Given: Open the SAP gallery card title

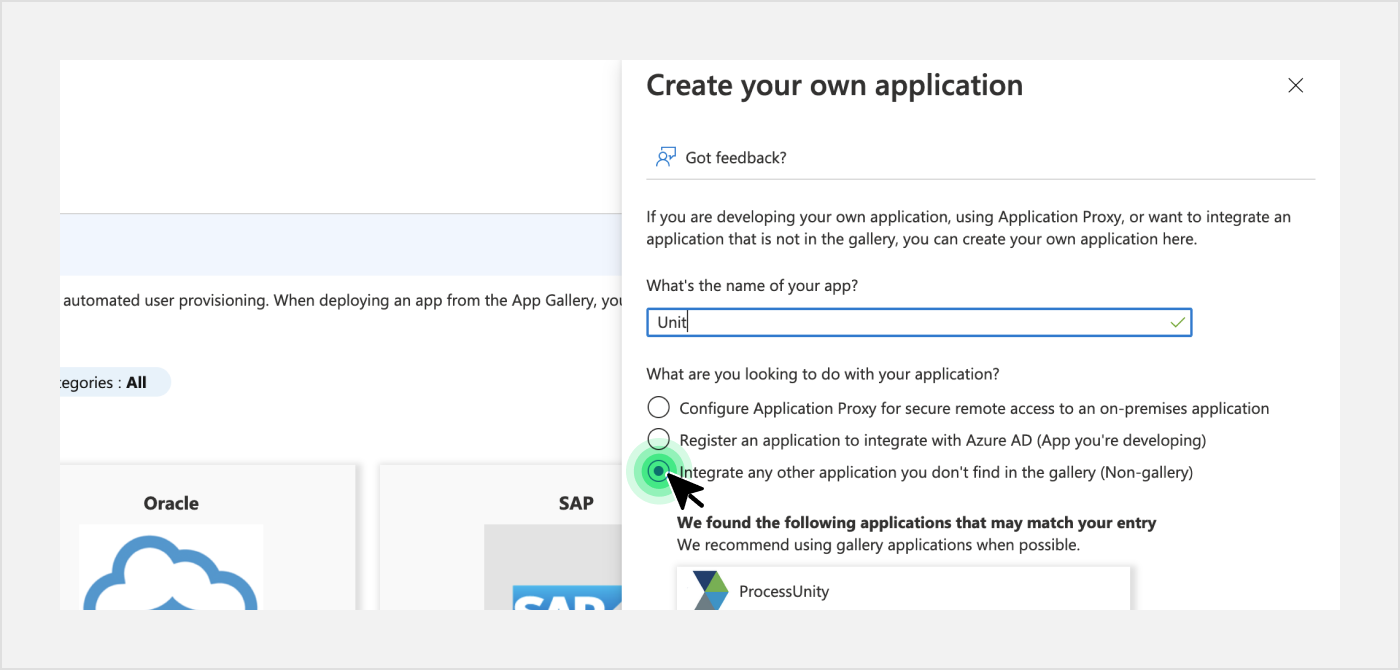Looking at the screenshot, I should pos(576,503).
